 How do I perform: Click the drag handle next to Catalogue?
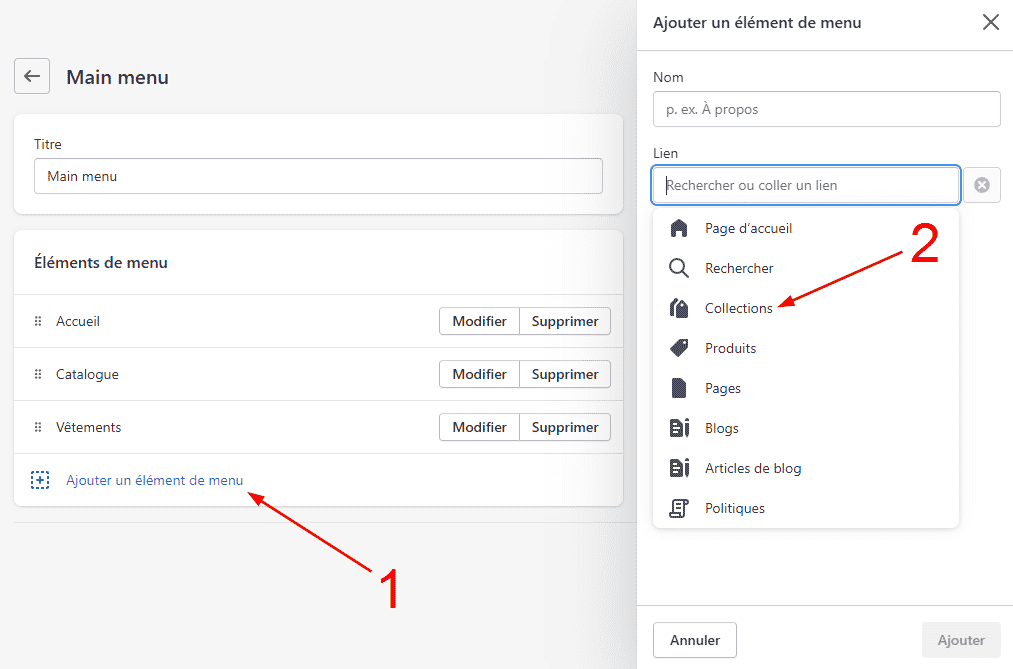pos(38,374)
